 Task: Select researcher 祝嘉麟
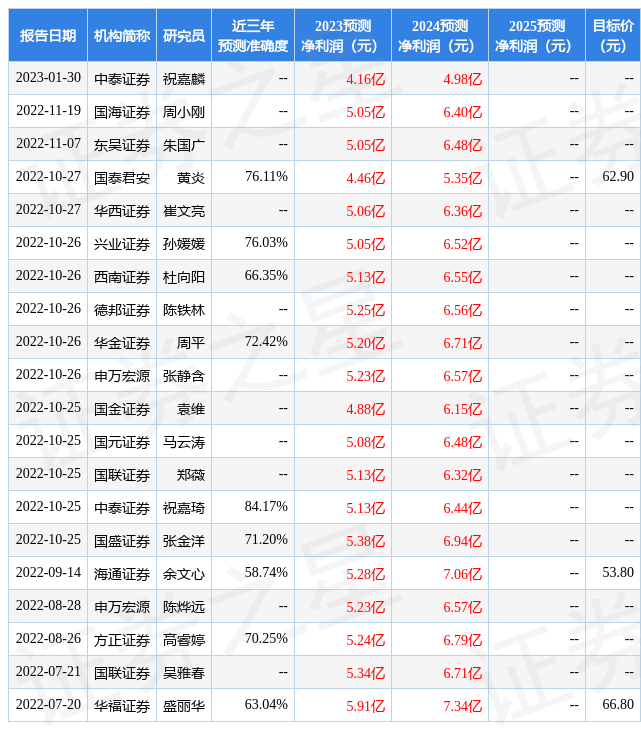(184, 79)
